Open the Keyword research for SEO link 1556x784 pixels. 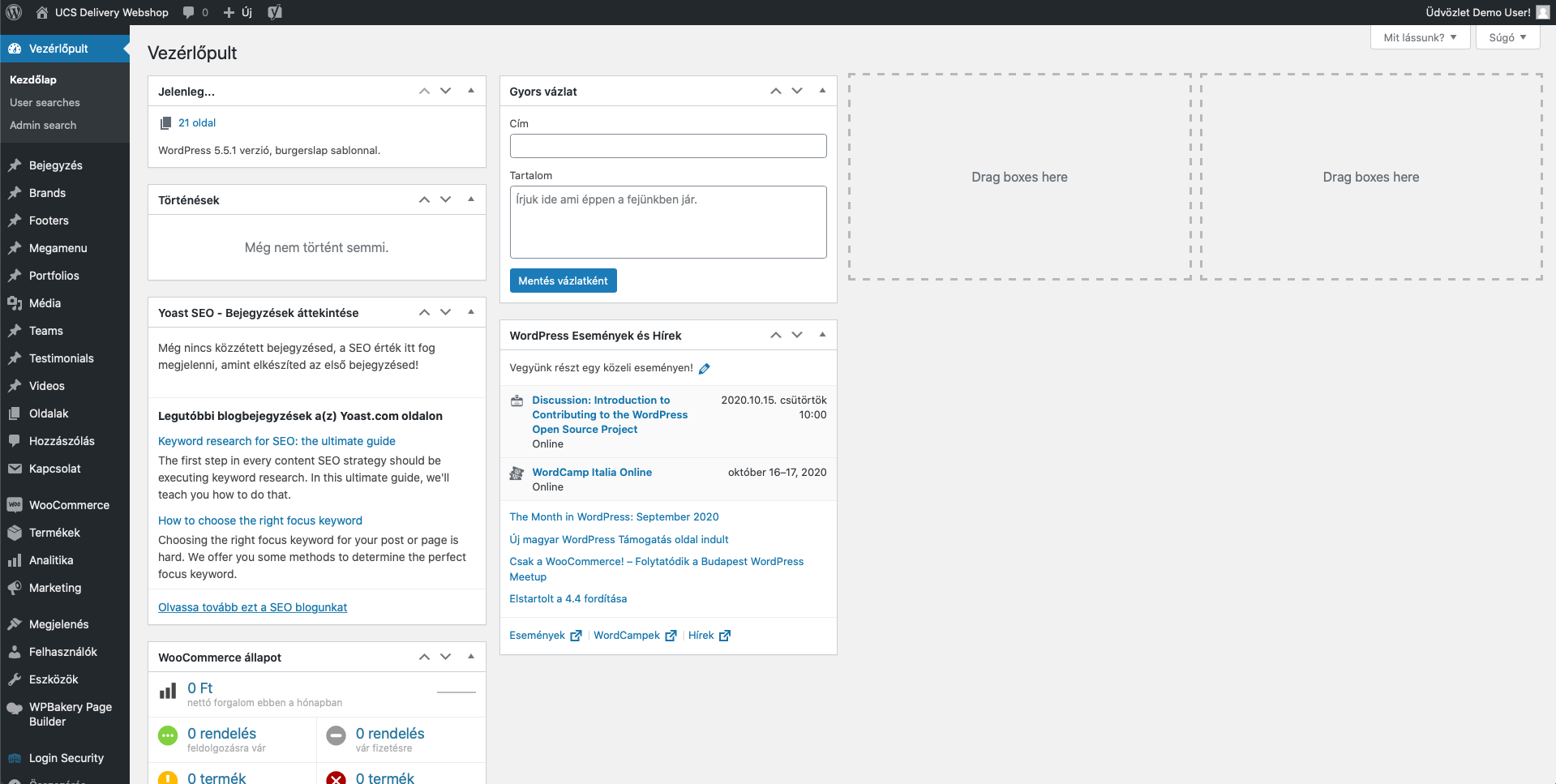(x=276, y=441)
